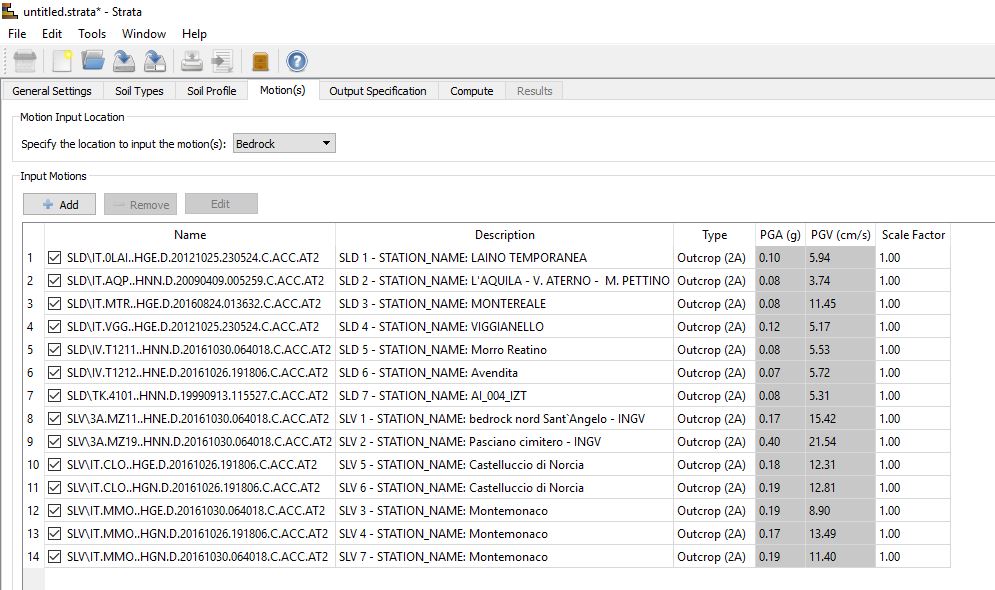This screenshot has width=995, height=590.
Task: Open the Tools menu
Action: click(92, 33)
